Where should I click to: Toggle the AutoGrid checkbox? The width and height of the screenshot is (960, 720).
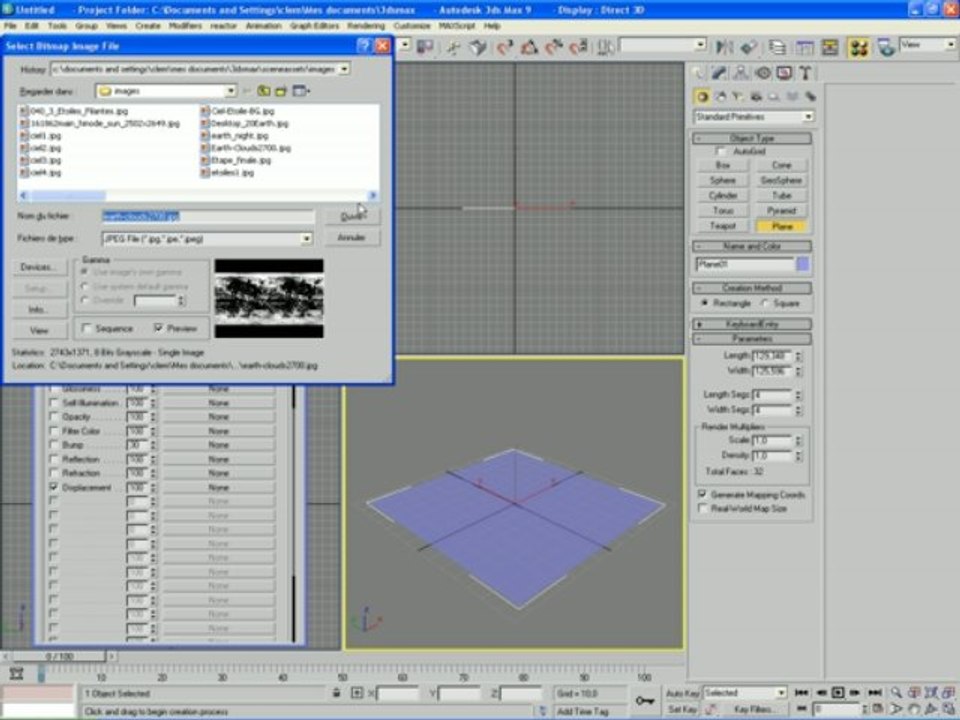(x=721, y=151)
